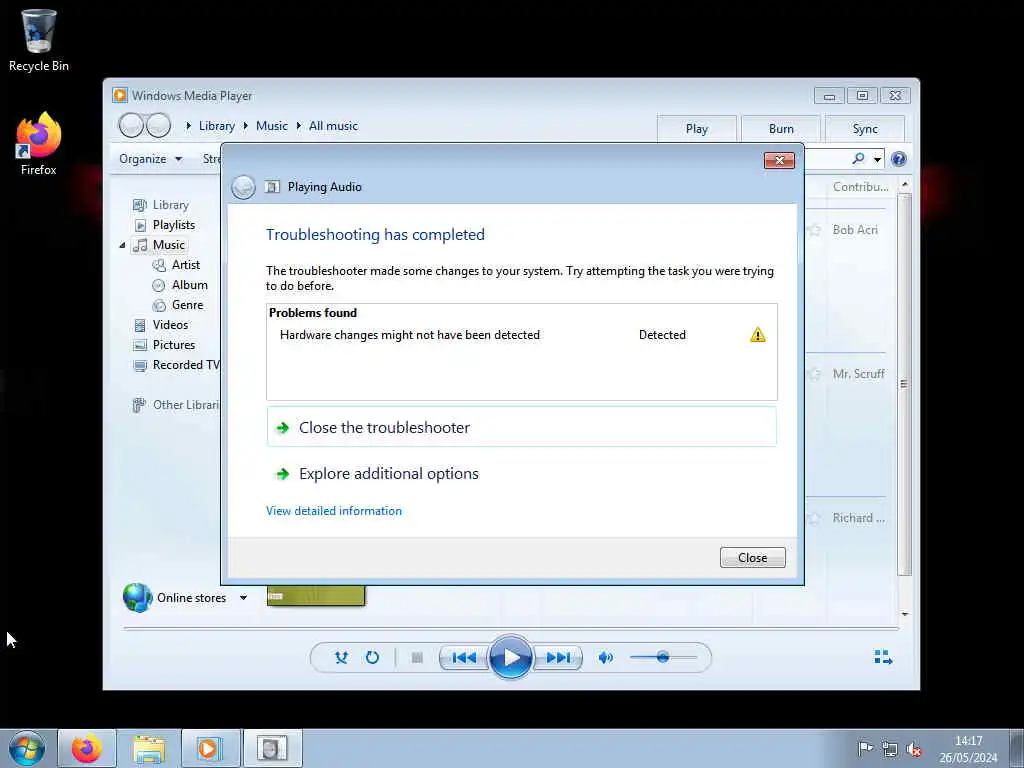Click the olive album art thumbnail
Screen dimensions: 1024x768
316,596
